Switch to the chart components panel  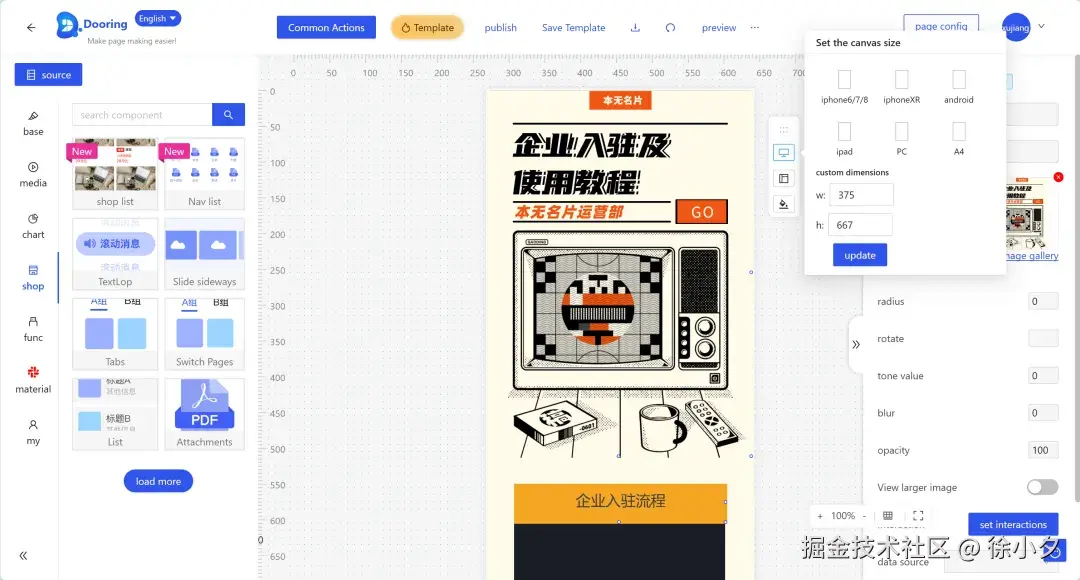(32, 227)
